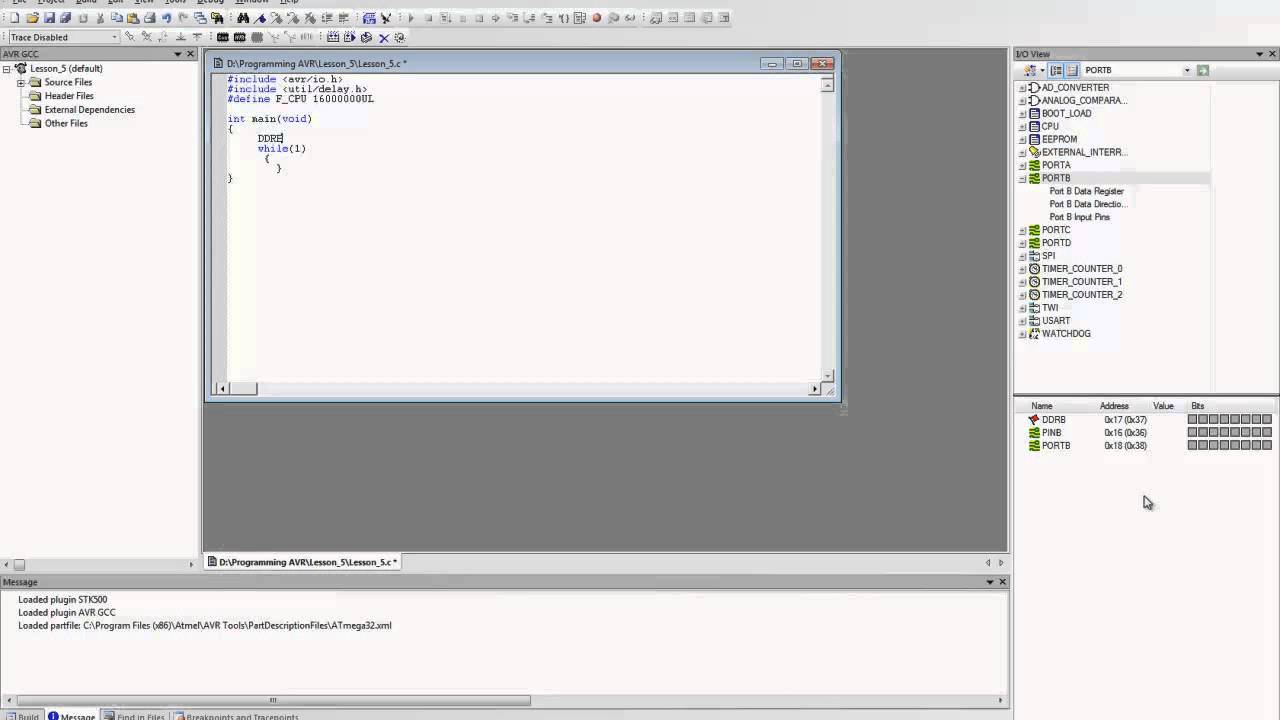1280x720 pixels.
Task: Open project configuration options gear icon
Action: click(400, 37)
